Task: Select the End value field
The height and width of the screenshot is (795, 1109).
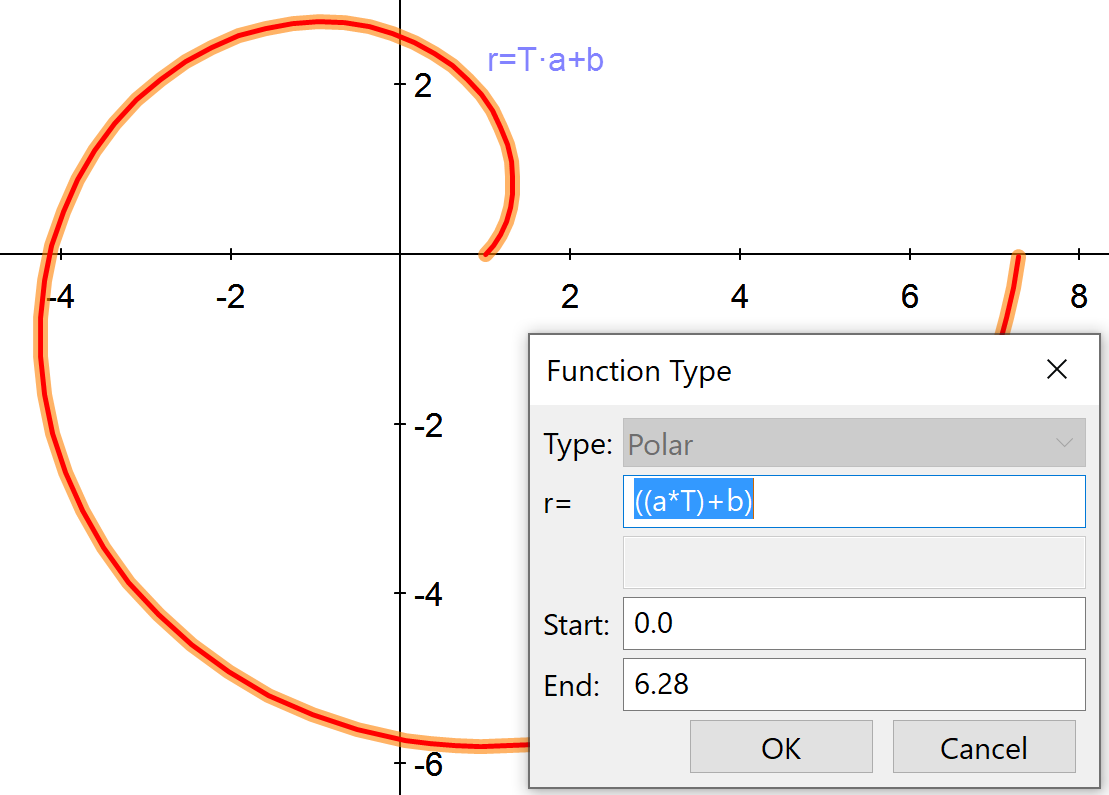Action: coord(853,684)
